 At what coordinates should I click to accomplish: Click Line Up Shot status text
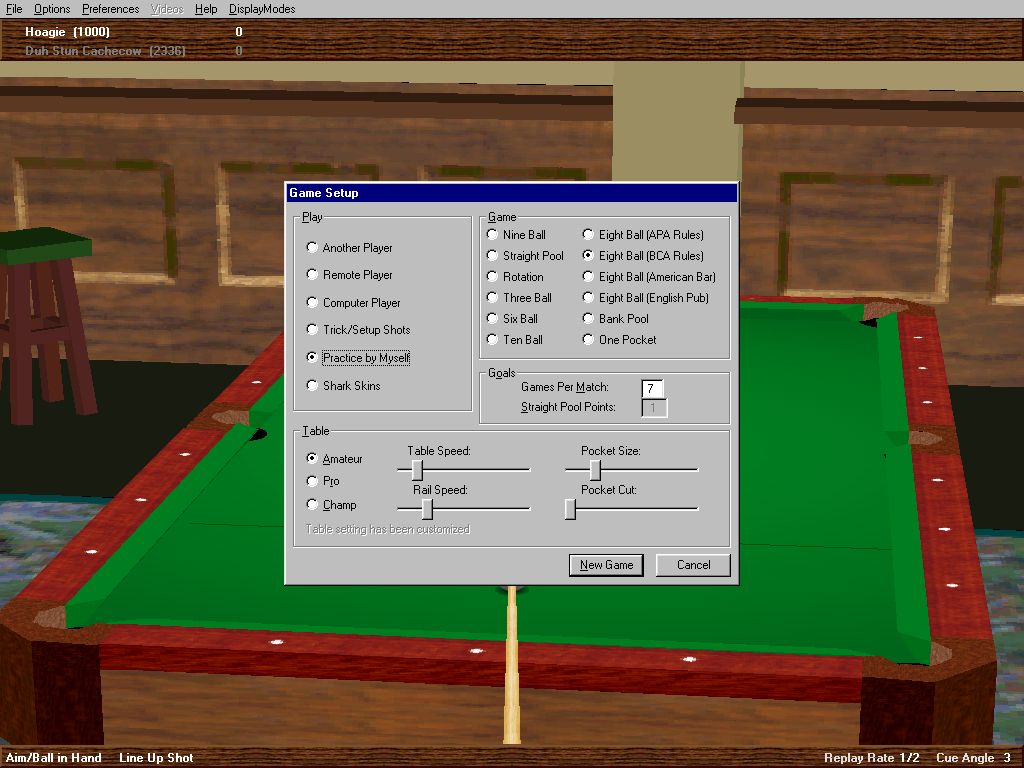(x=156, y=758)
